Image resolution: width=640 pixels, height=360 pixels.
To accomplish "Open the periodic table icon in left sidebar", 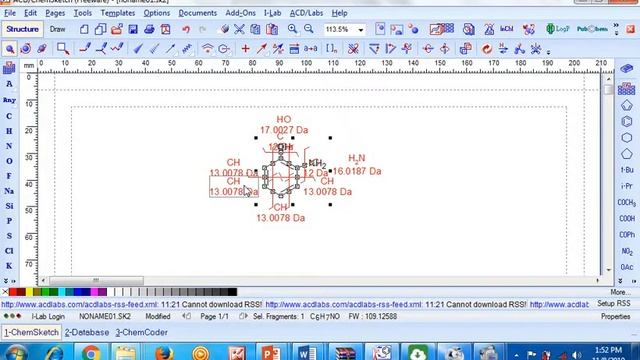I will tap(9, 67).
